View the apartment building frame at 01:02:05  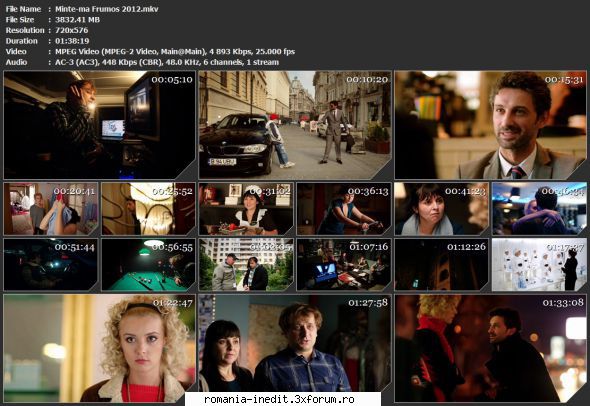point(246,265)
